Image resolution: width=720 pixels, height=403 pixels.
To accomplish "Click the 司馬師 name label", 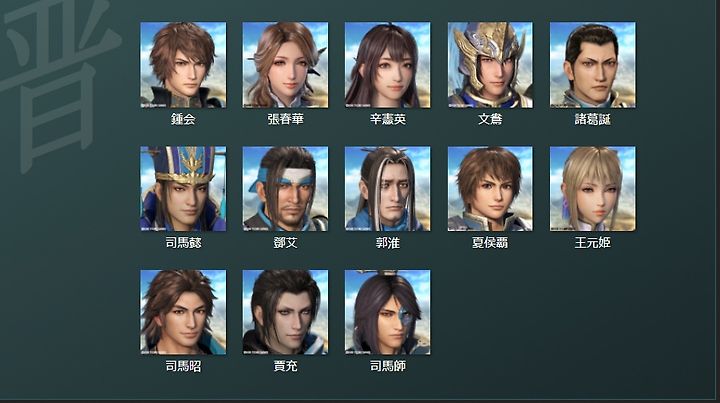I will tap(388, 366).
